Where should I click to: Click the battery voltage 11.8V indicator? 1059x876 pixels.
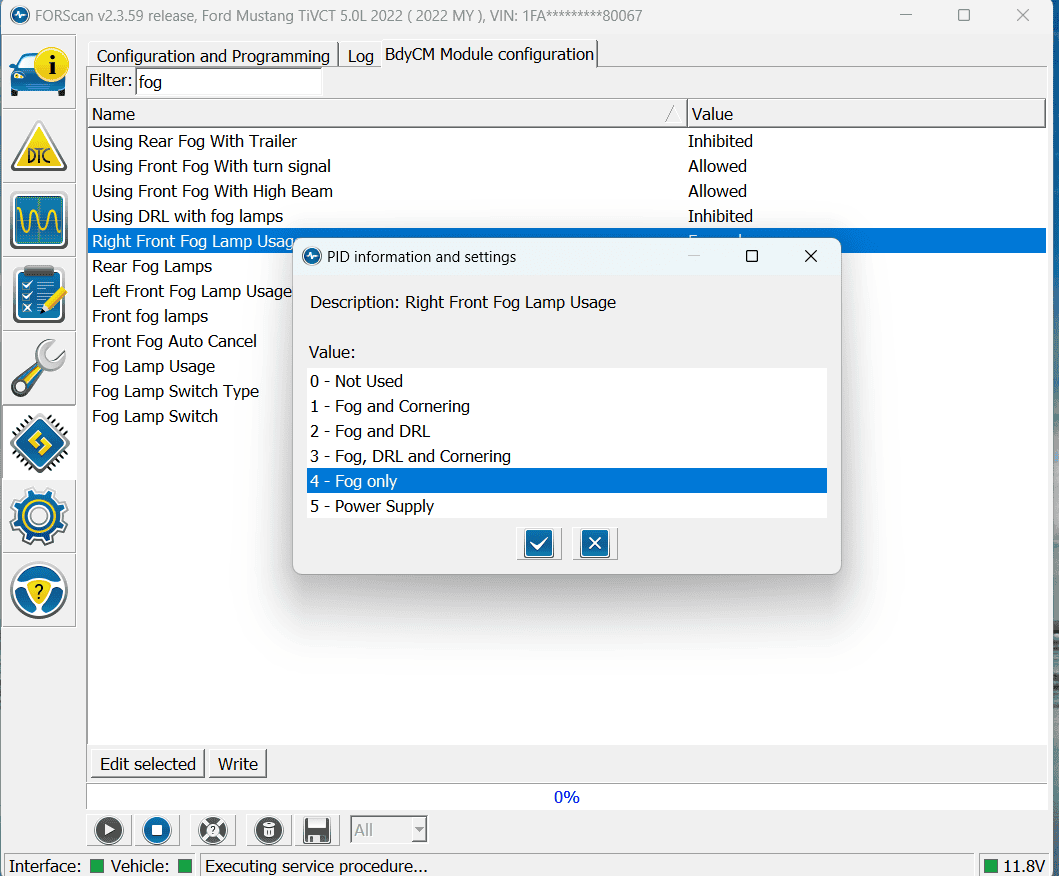(1014, 866)
